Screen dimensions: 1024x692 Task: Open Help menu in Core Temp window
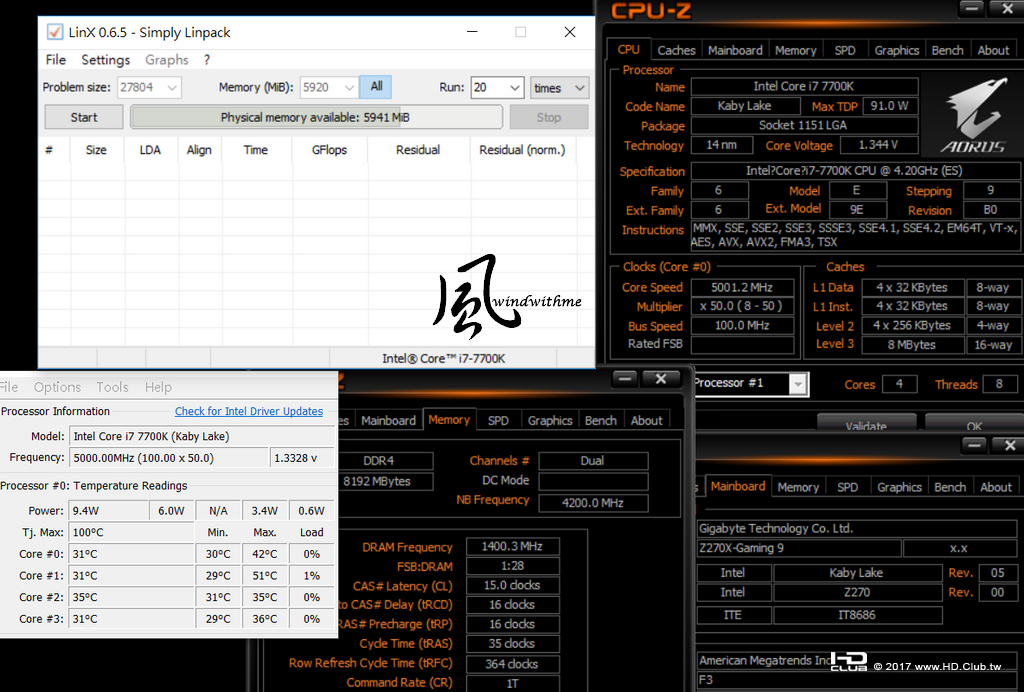pos(158,387)
